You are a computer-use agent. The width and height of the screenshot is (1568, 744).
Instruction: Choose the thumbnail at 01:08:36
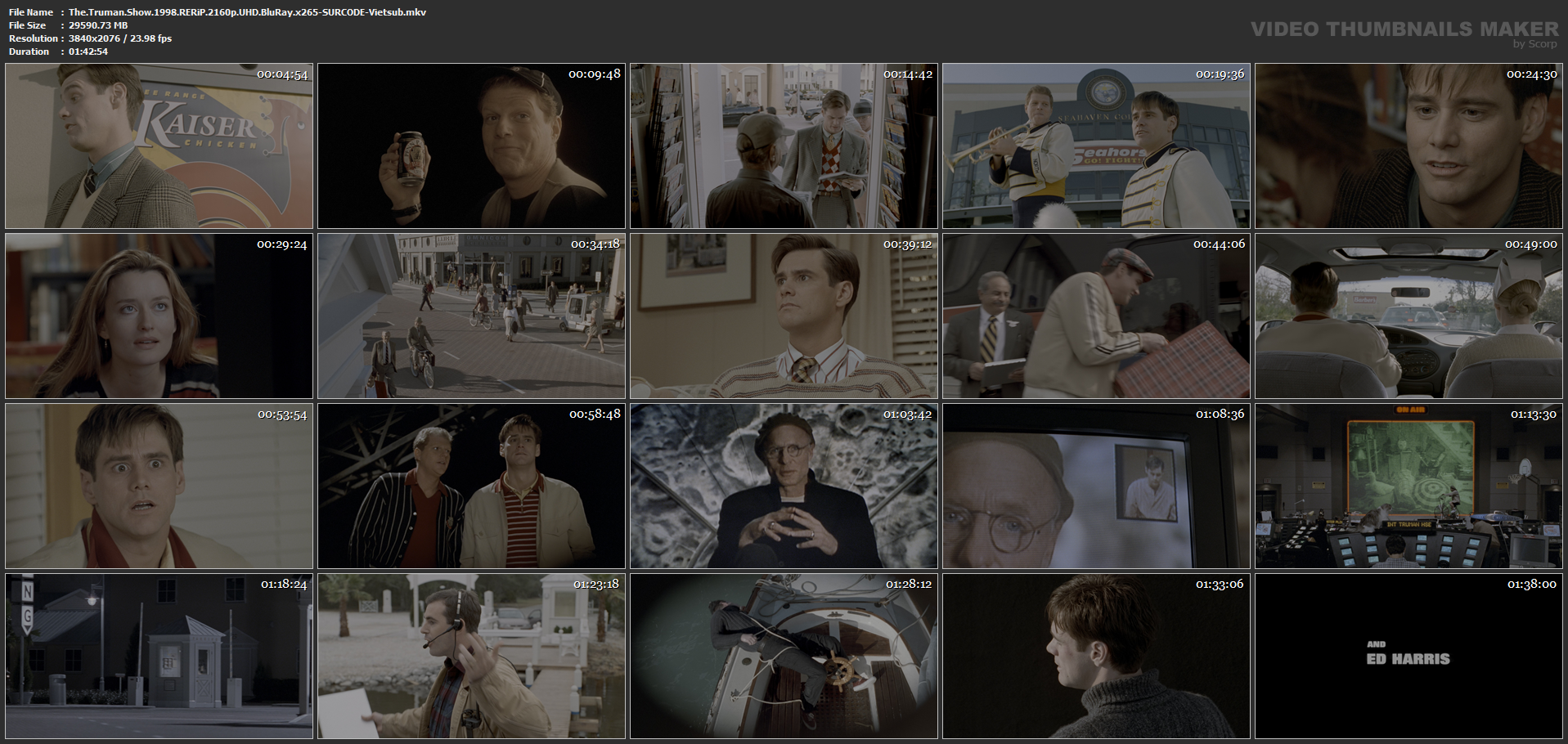pos(1096,486)
